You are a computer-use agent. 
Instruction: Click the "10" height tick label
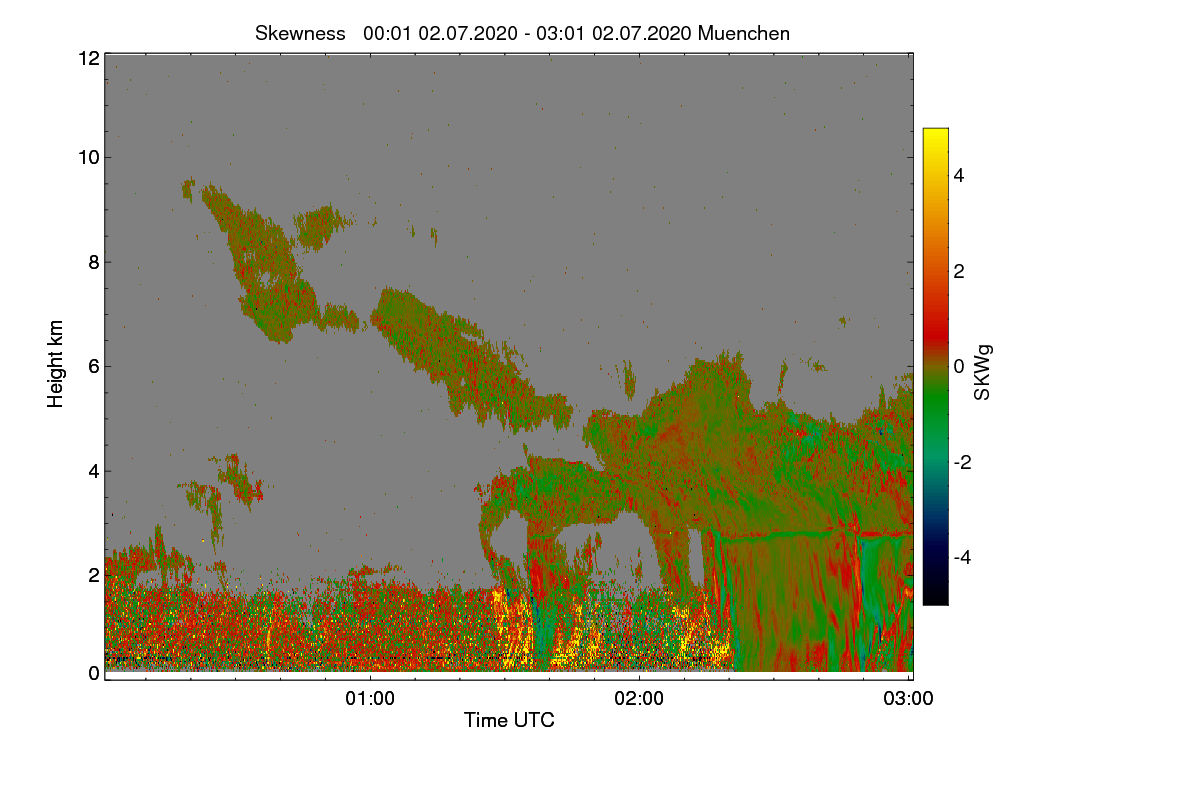88,157
